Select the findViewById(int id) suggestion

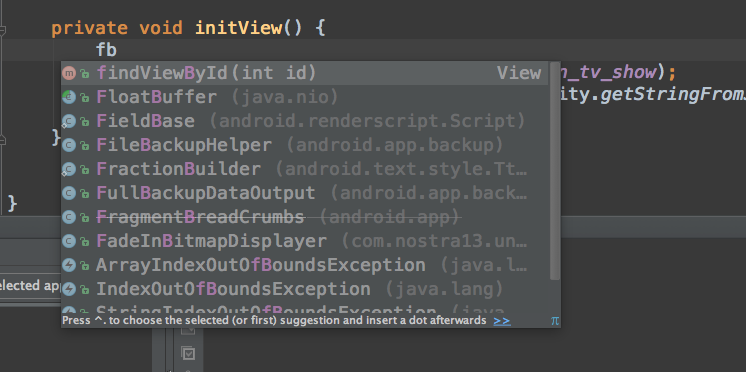304,73
